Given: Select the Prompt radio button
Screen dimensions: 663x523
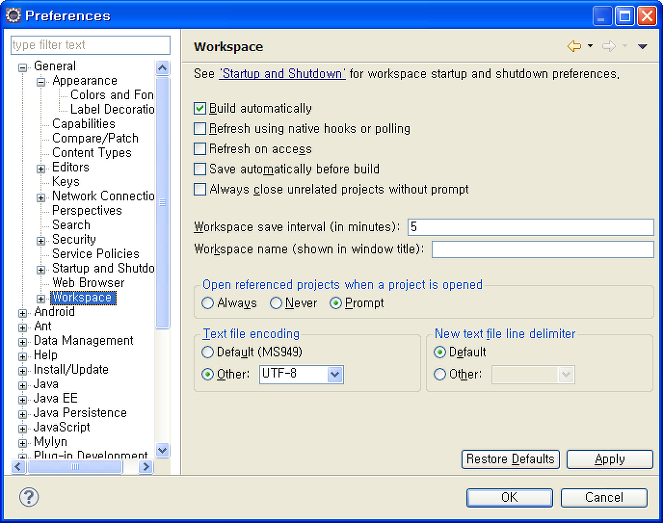Looking at the screenshot, I should [336, 303].
